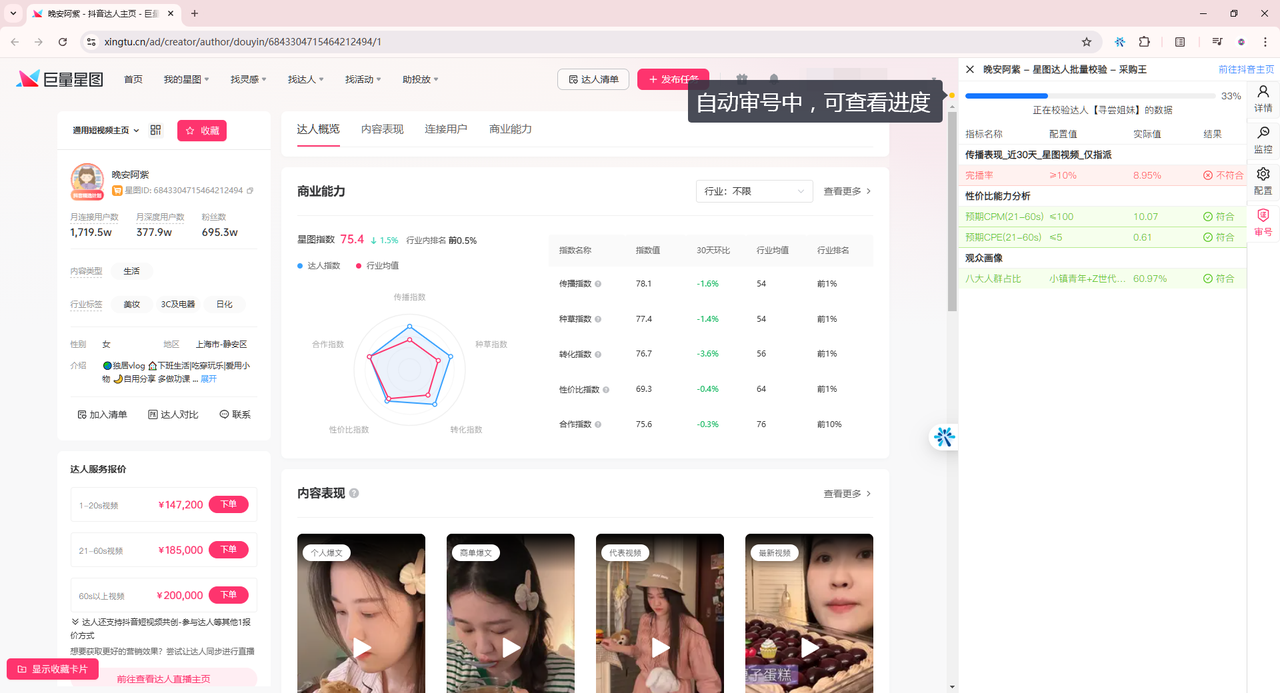Click the QR code icon beside 通用短视频主页
The image size is (1280, 693).
[x=156, y=130]
